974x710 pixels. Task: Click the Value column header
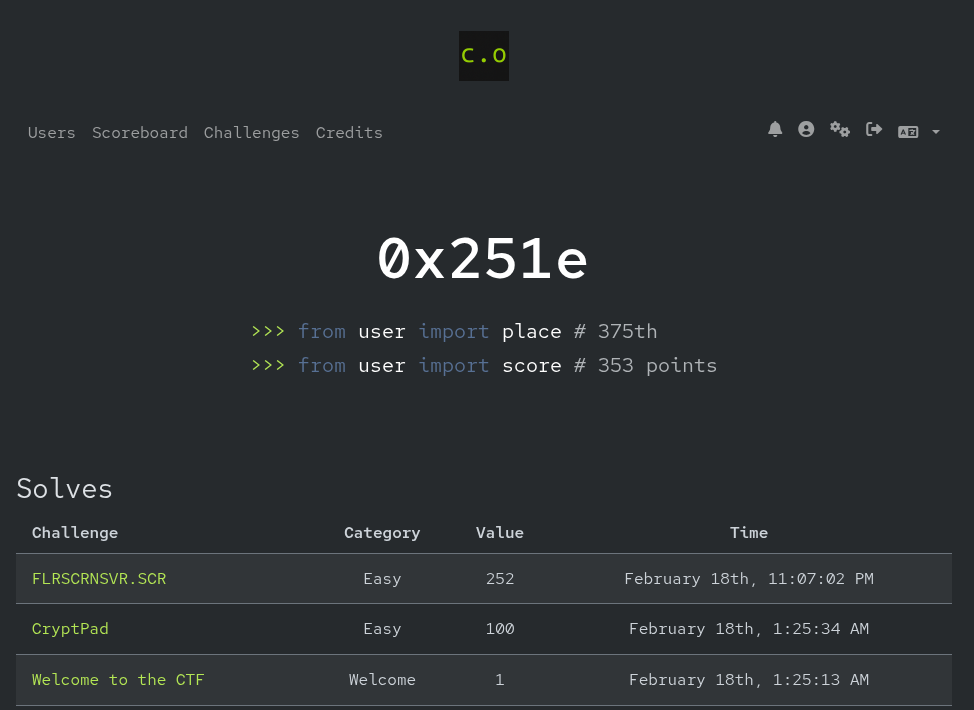tap(500, 533)
